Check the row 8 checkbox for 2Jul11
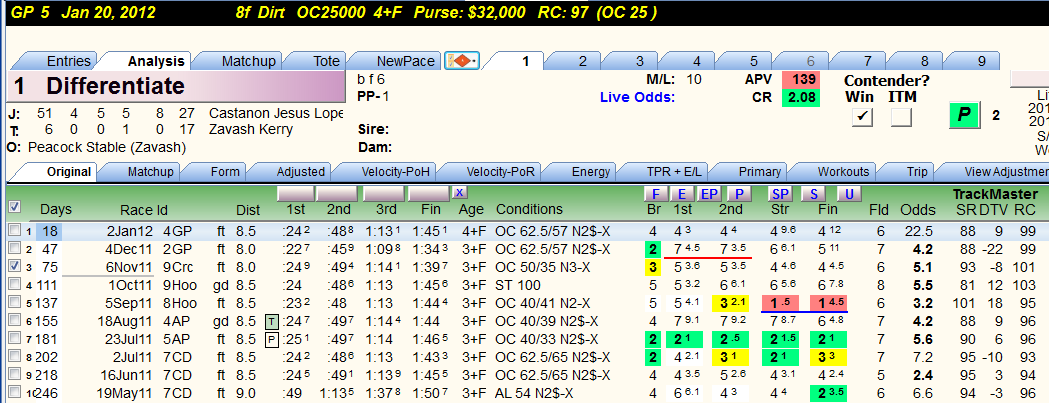 (13, 356)
